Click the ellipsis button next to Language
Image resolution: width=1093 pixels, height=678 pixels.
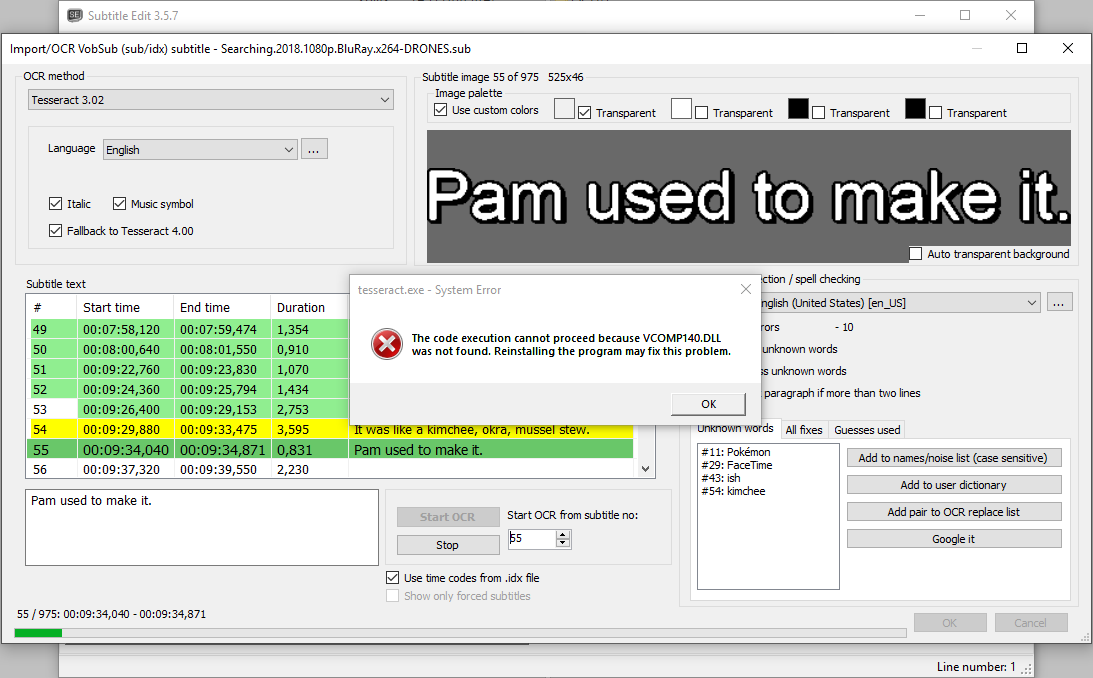pos(314,149)
